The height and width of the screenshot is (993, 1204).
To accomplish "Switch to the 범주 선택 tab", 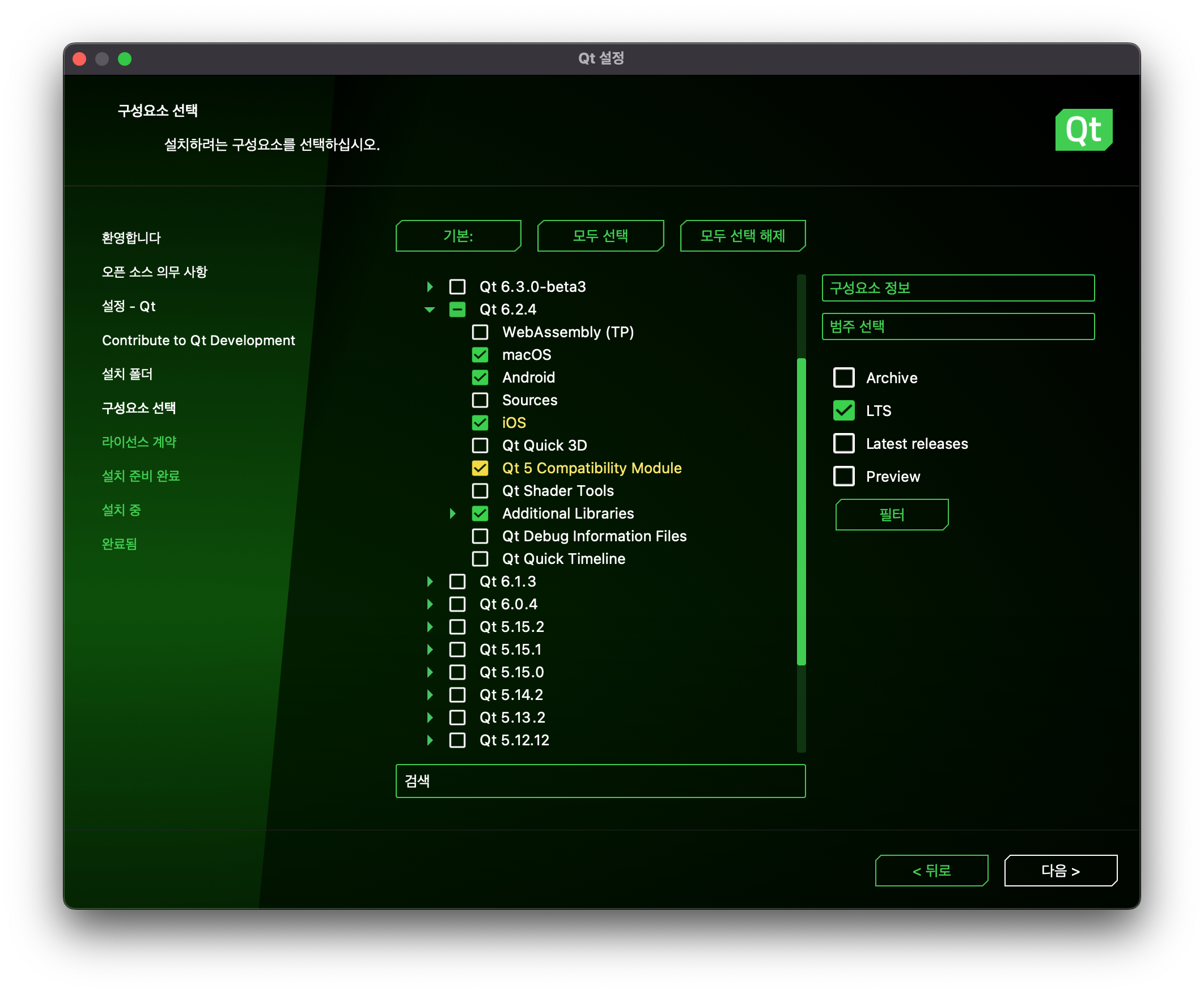I will (x=957, y=326).
